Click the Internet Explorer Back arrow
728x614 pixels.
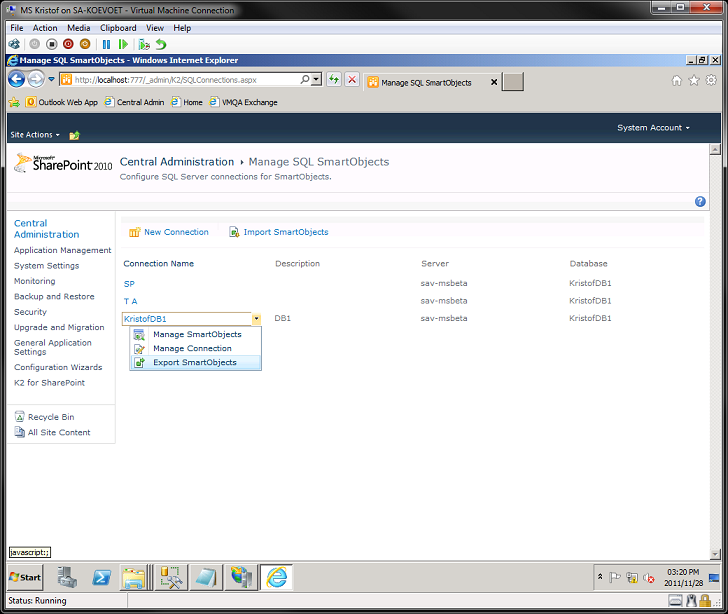17,79
